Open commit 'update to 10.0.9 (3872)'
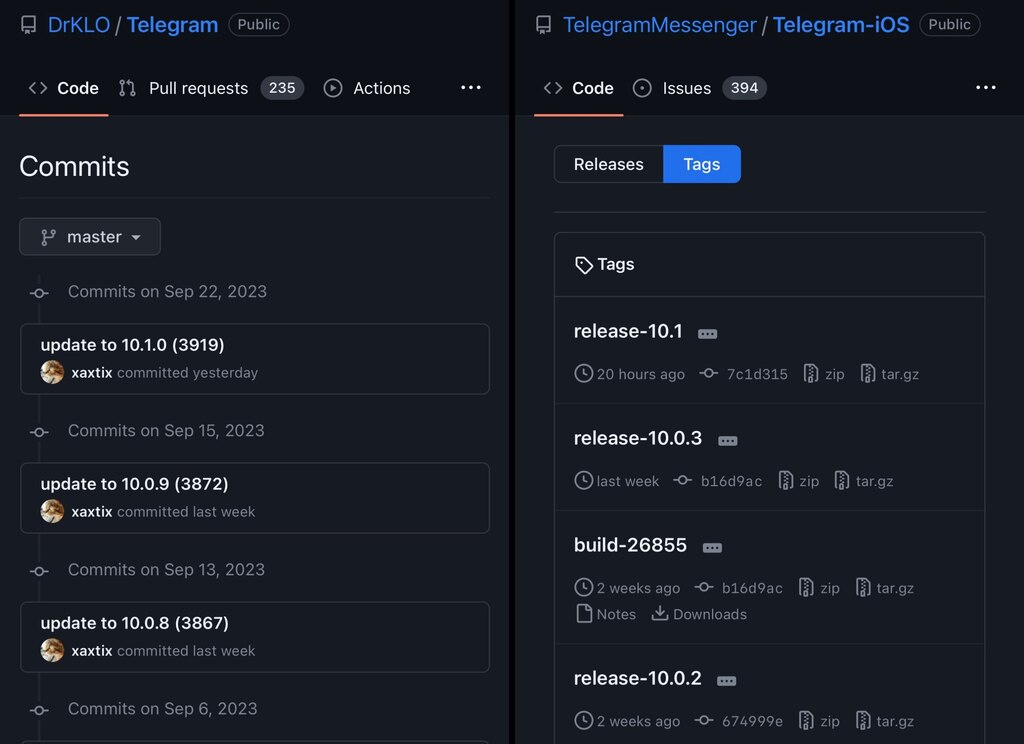 click(x=135, y=484)
